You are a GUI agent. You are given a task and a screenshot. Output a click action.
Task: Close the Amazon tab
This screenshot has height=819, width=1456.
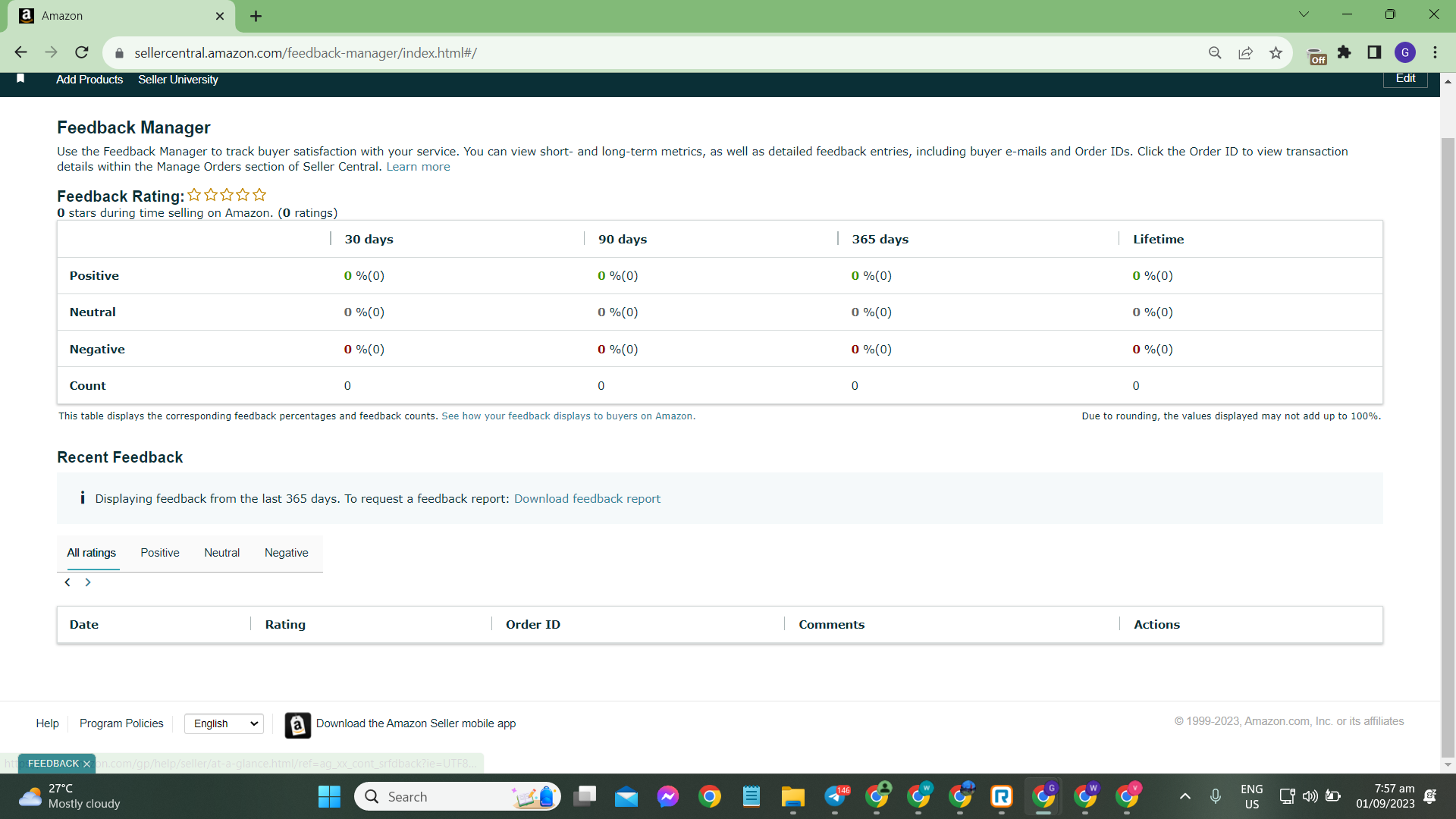220,16
